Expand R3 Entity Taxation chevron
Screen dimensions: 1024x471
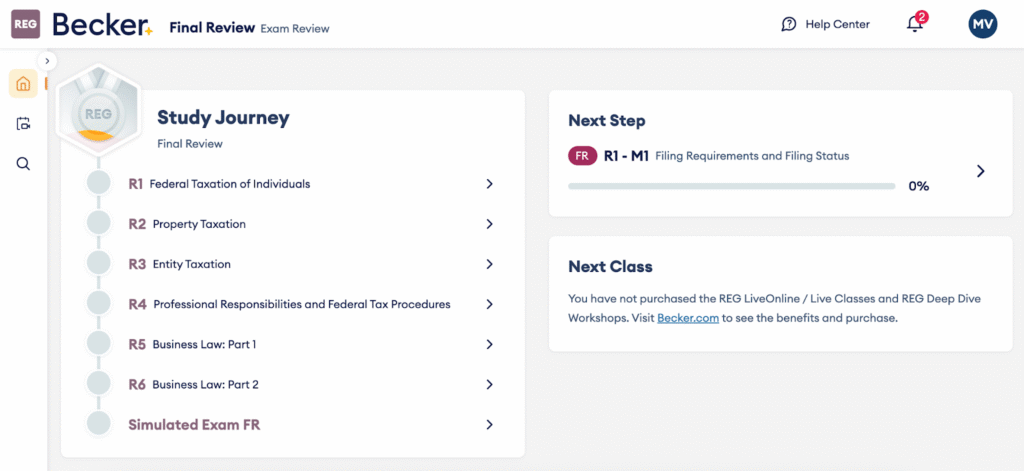point(489,264)
